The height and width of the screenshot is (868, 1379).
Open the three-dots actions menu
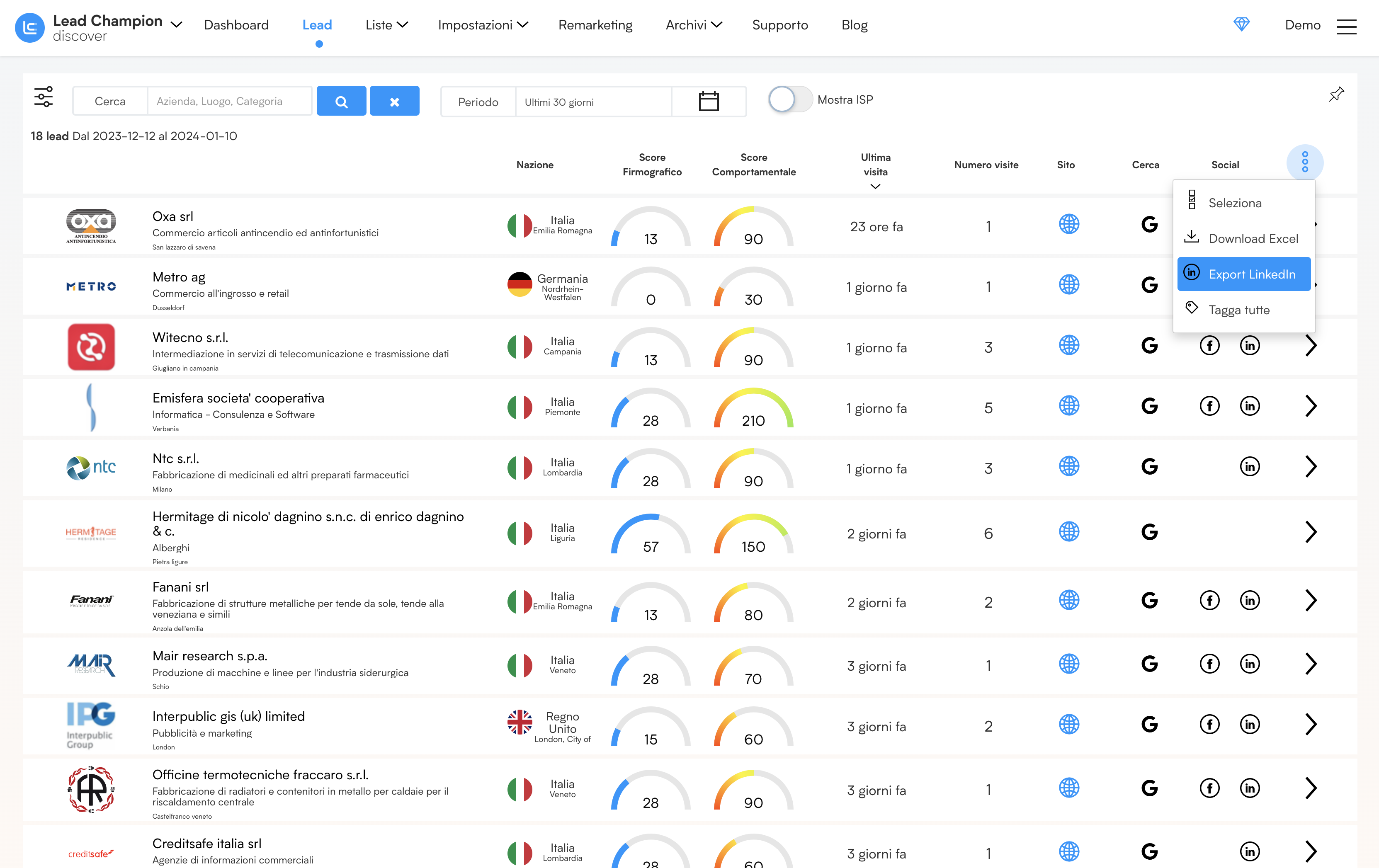pyautogui.click(x=1304, y=162)
